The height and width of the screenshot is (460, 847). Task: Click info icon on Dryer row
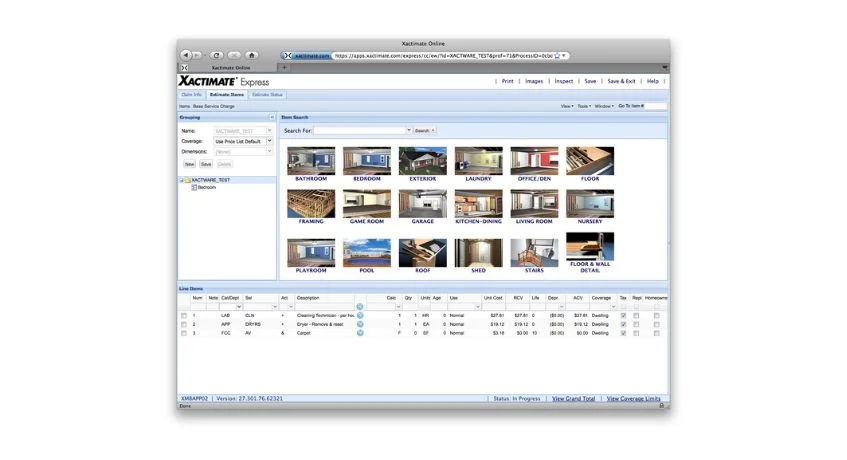[x=360, y=324]
